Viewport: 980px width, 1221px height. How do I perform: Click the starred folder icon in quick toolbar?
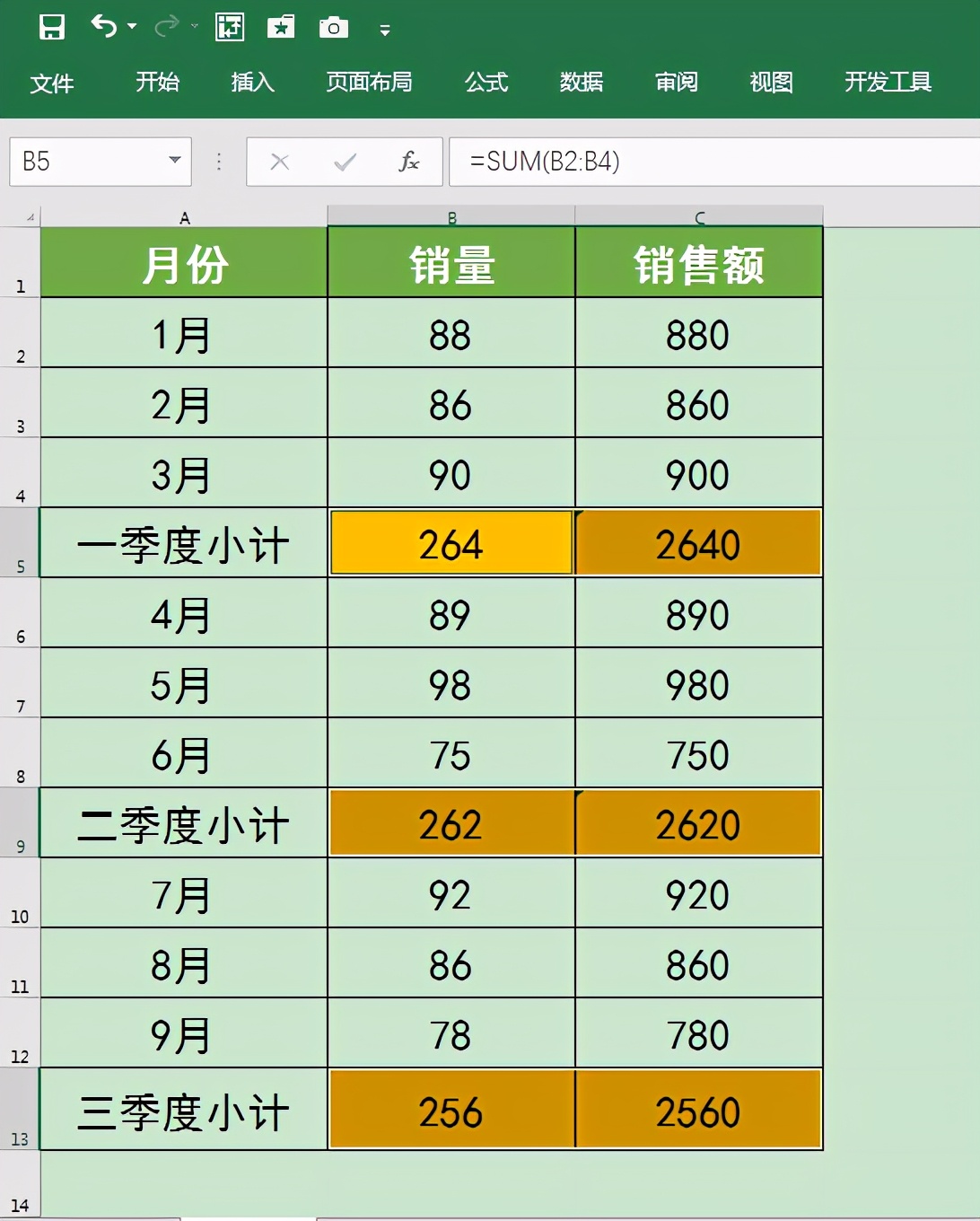[x=281, y=27]
